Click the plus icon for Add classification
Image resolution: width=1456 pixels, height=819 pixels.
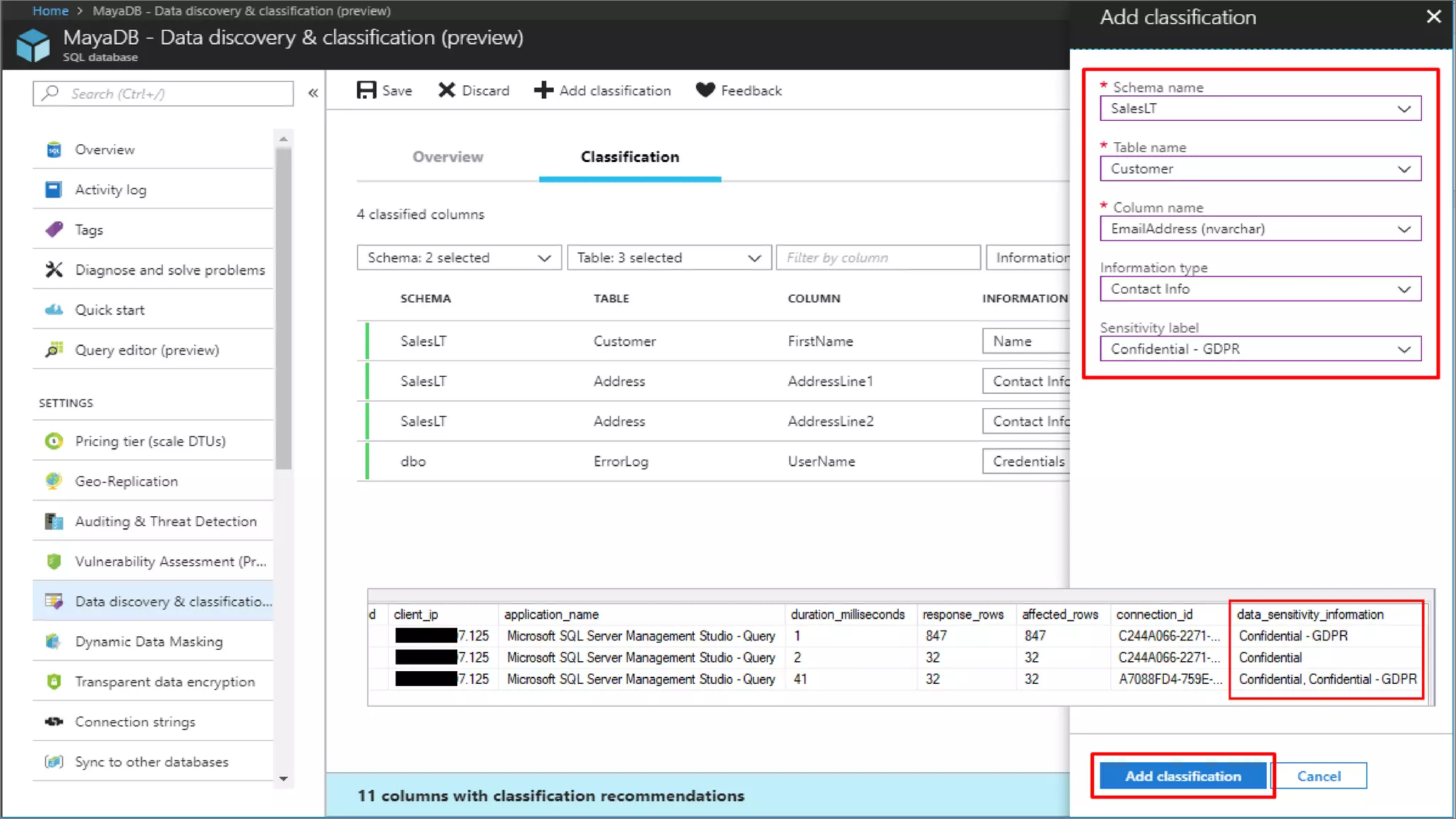[x=543, y=90]
